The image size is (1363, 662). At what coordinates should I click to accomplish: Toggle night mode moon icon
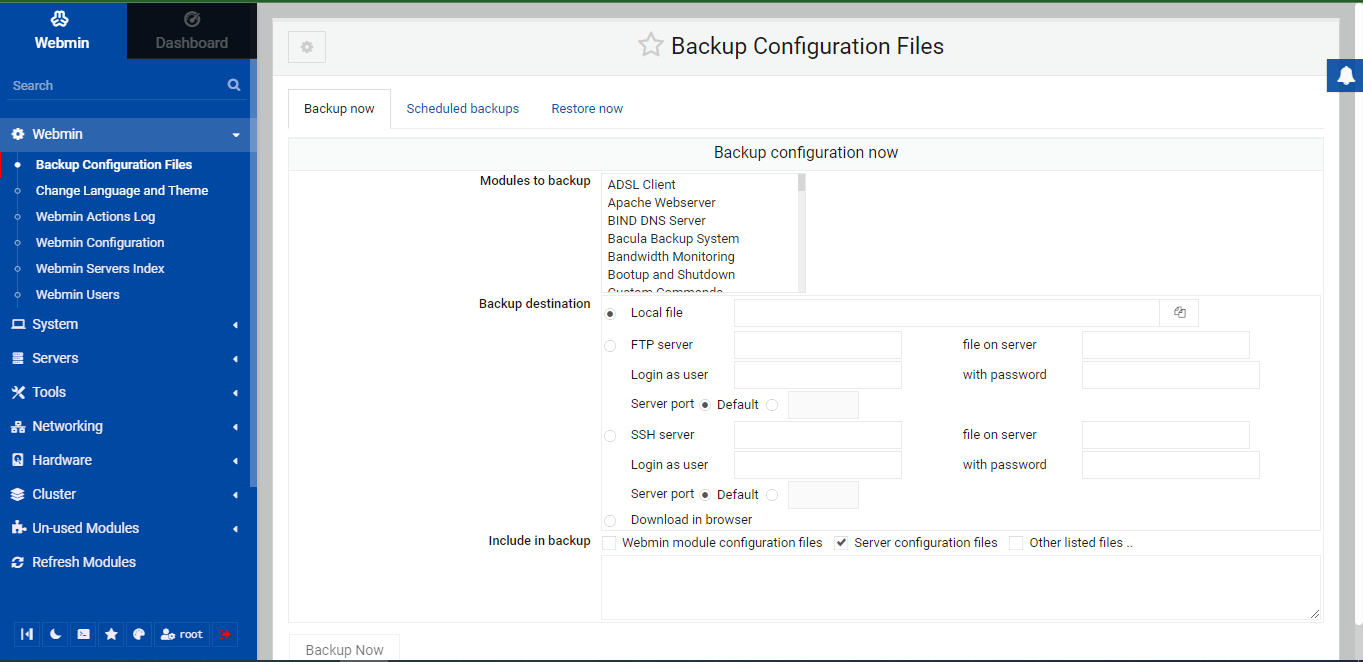(55, 634)
